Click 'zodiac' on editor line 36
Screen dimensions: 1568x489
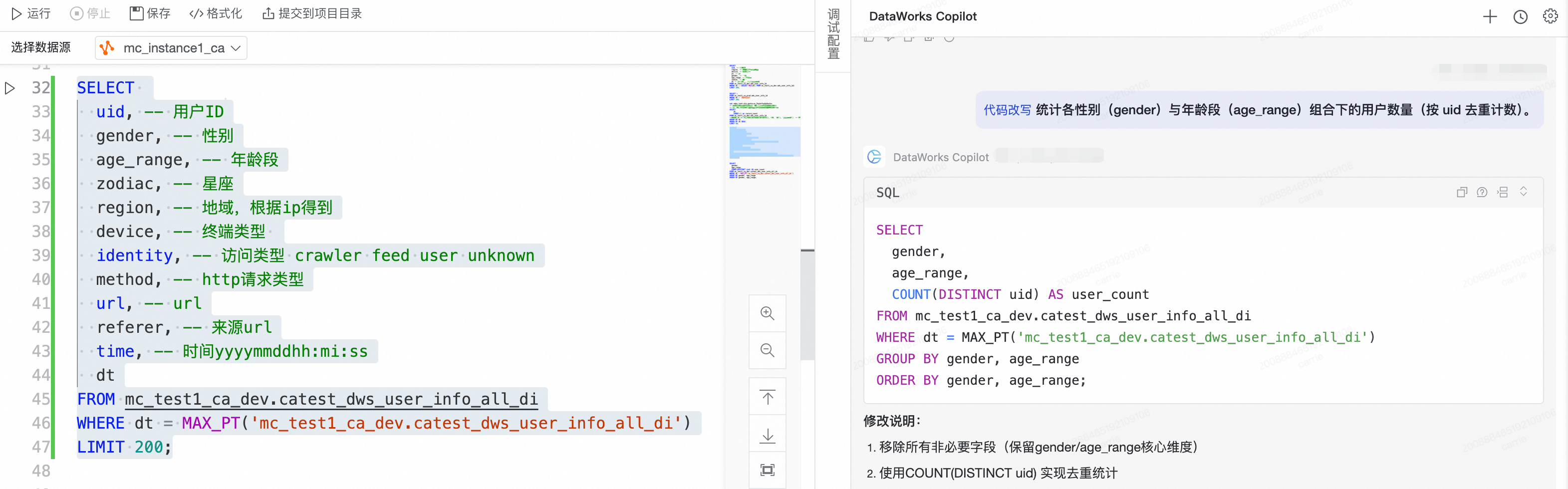pos(125,183)
